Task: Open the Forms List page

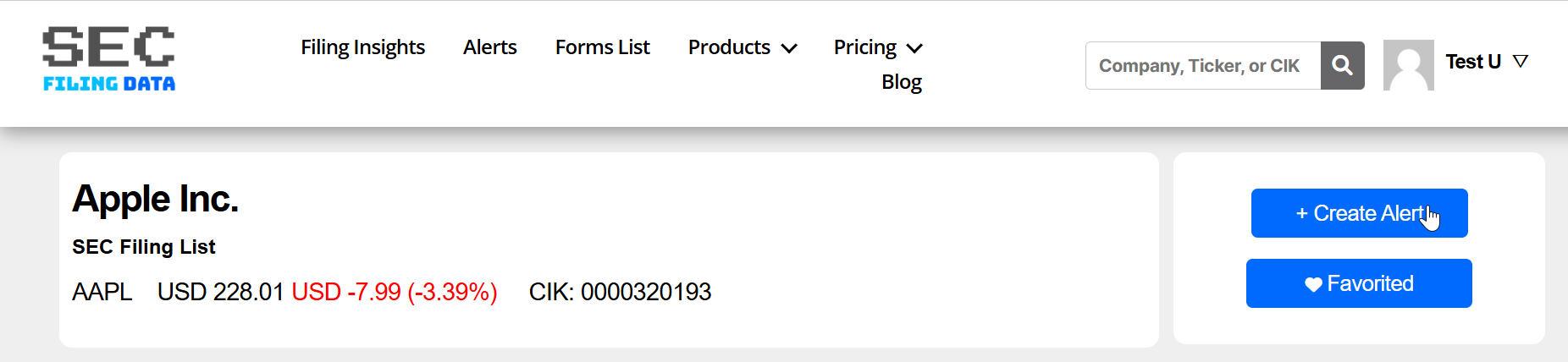Action: click(602, 47)
